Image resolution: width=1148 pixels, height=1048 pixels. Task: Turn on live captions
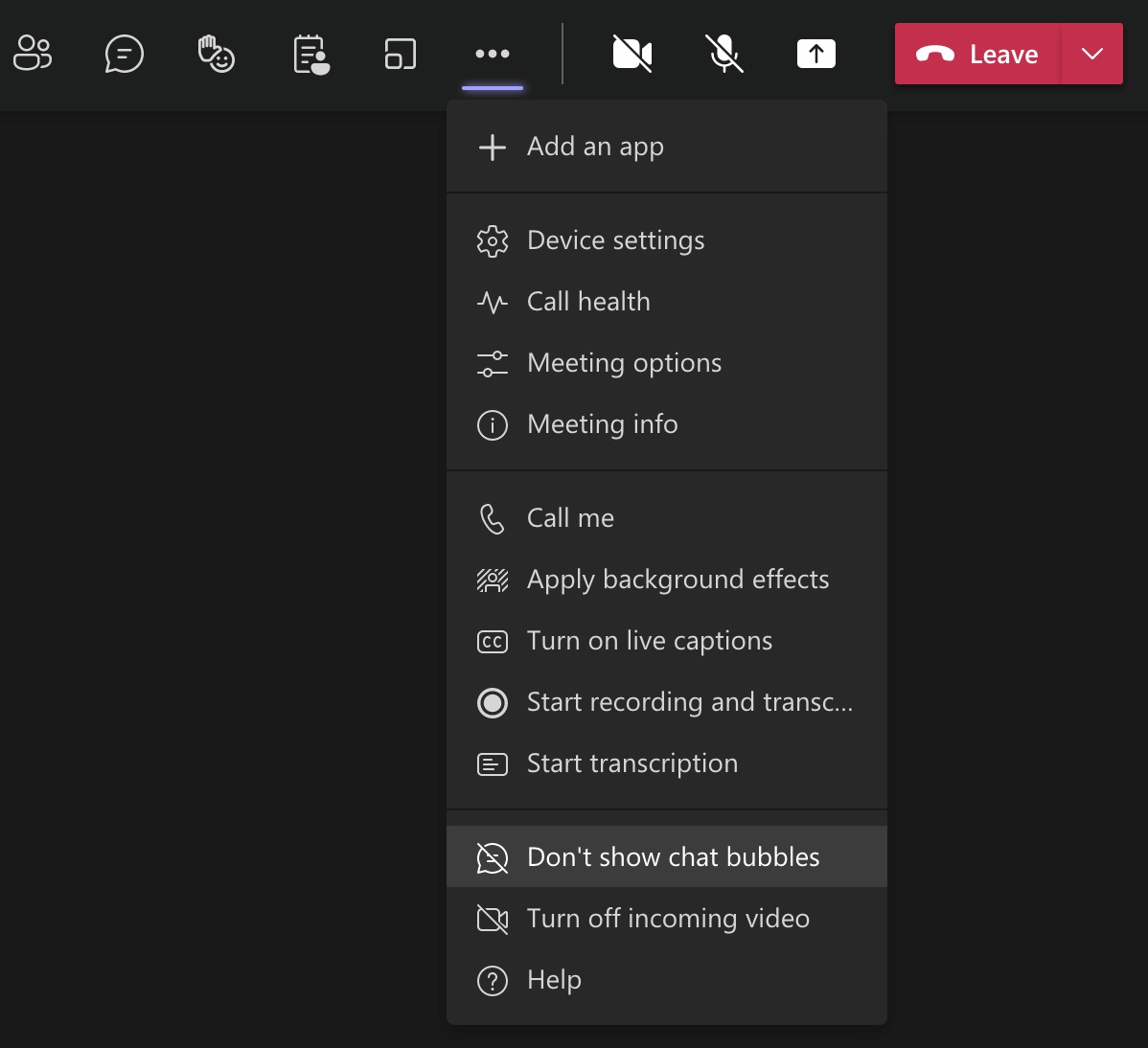pos(667,641)
